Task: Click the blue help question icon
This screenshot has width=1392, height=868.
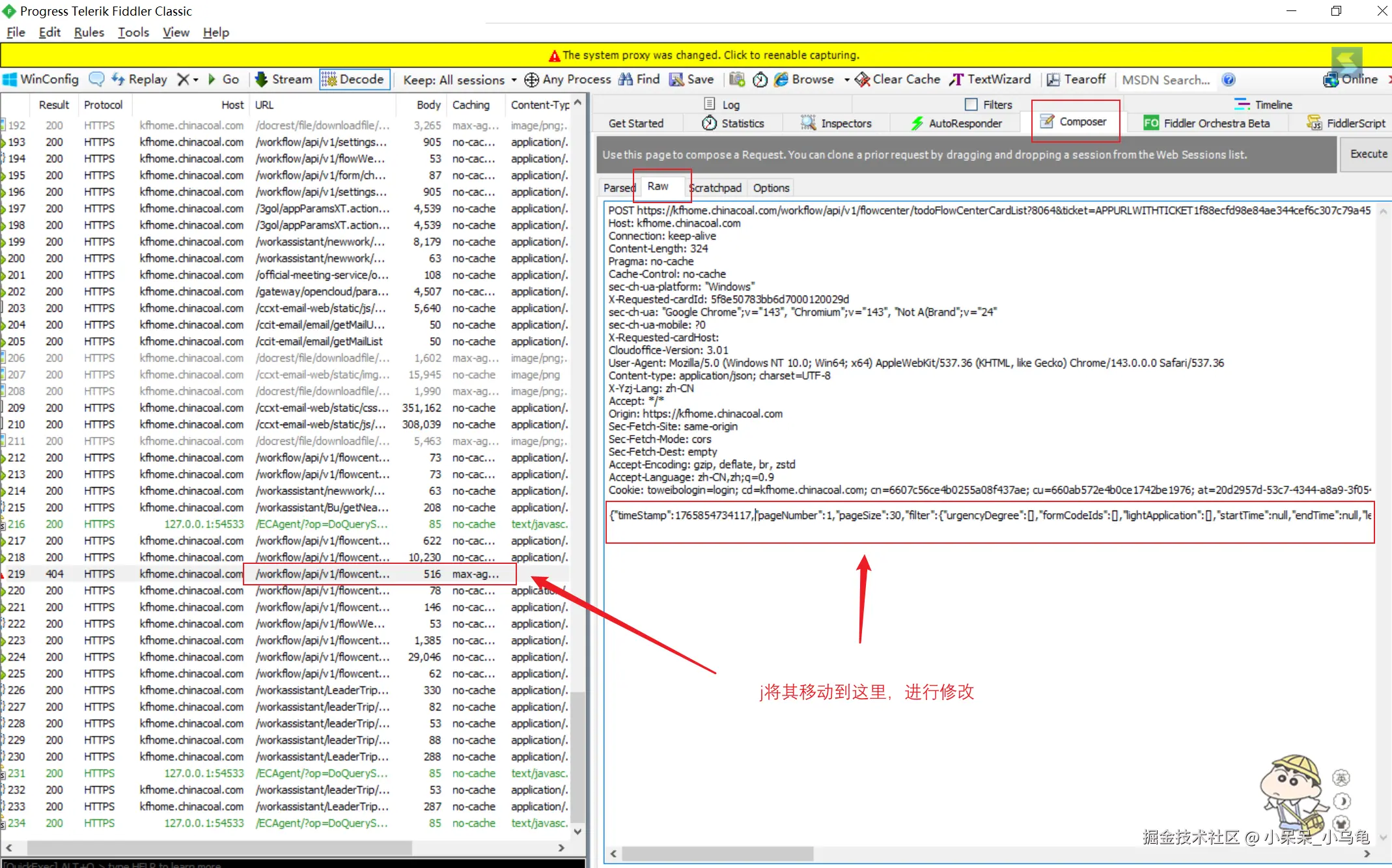Action: (x=1229, y=79)
